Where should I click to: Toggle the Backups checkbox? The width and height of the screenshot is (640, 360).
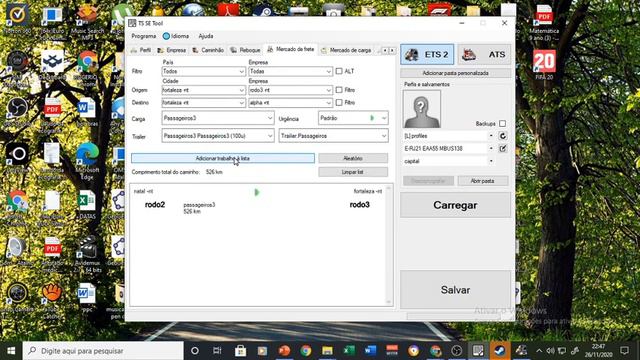pyautogui.click(x=502, y=123)
